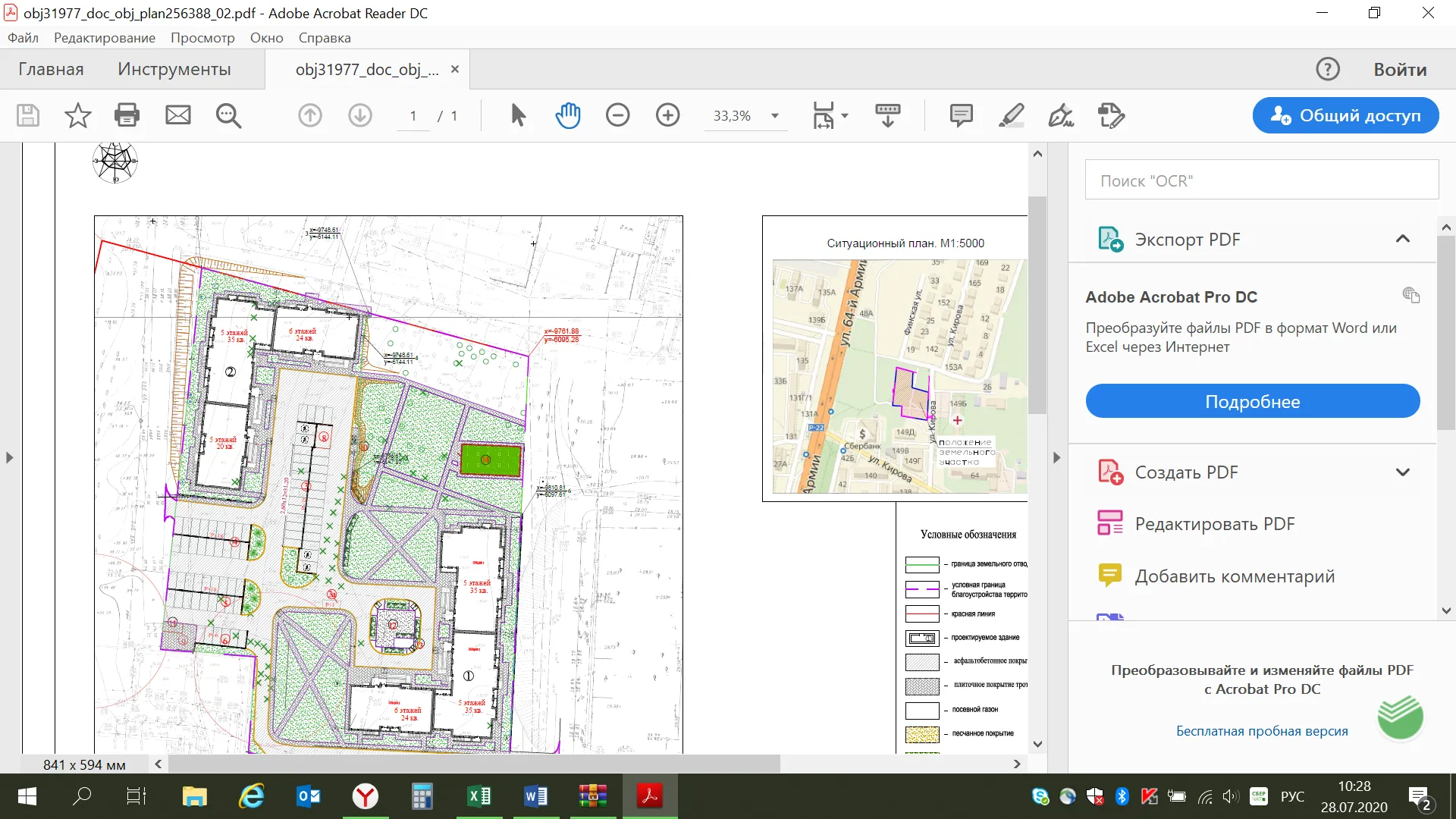Activate the arrow selection tool

(x=518, y=115)
